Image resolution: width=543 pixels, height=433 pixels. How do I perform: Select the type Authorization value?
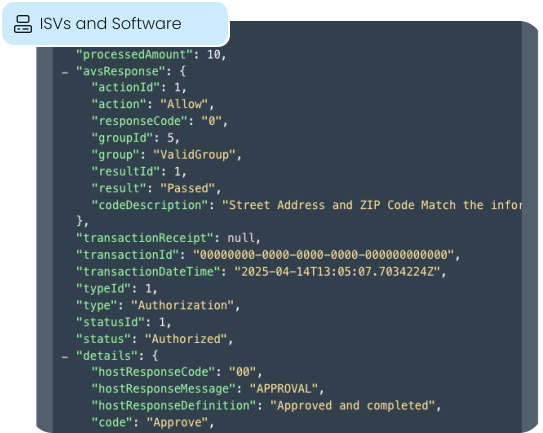click(x=183, y=305)
